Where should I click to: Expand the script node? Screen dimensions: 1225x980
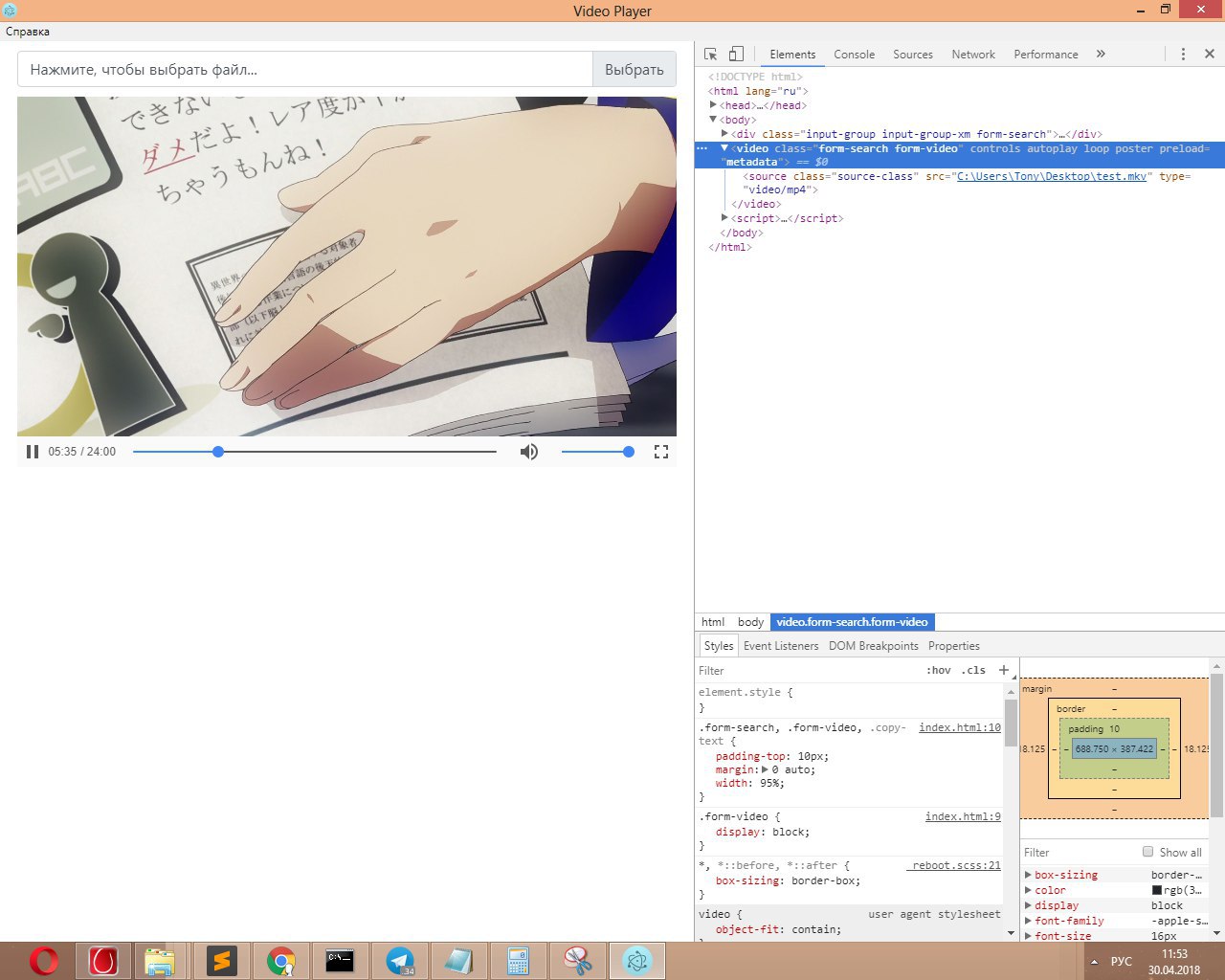tap(725, 218)
